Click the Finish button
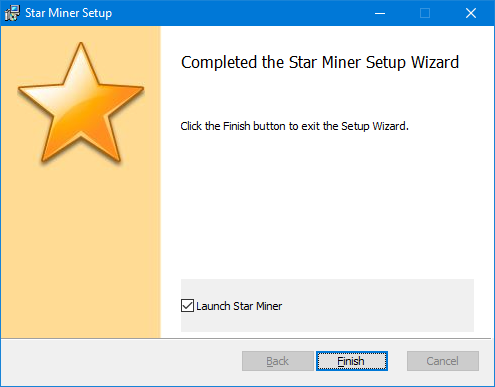Screen dimensions: 495x387 (x=352, y=361)
